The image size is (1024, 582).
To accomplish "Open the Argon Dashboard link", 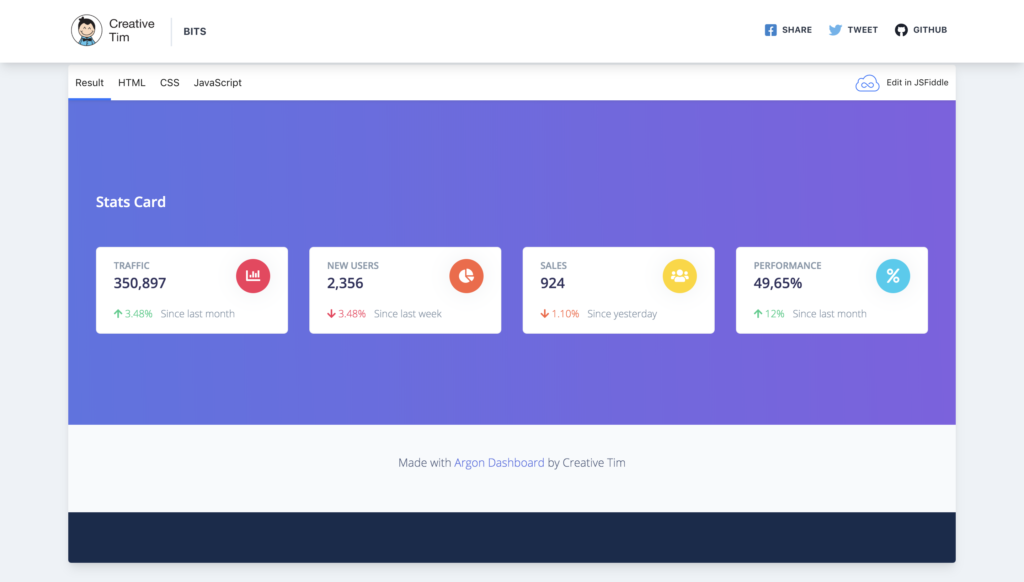I will tap(499, 463).
